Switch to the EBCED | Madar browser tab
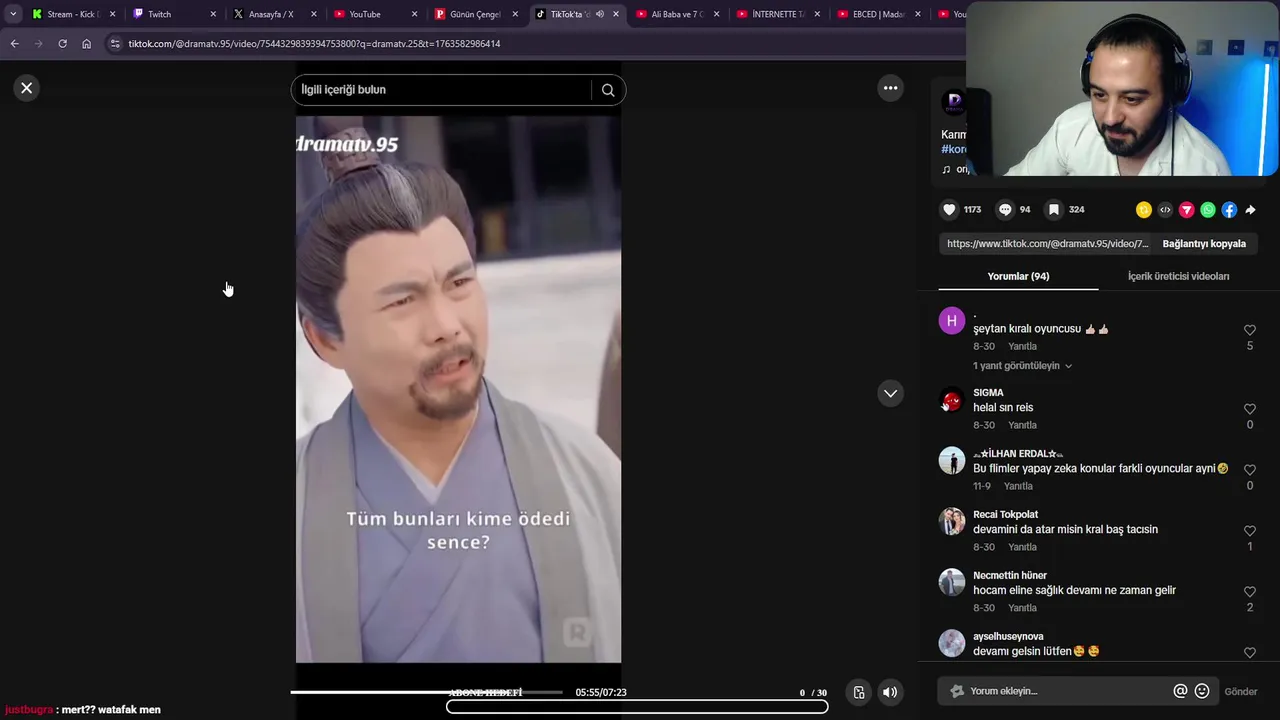Viewport: 1280px width, 720px height. point(878,14)
